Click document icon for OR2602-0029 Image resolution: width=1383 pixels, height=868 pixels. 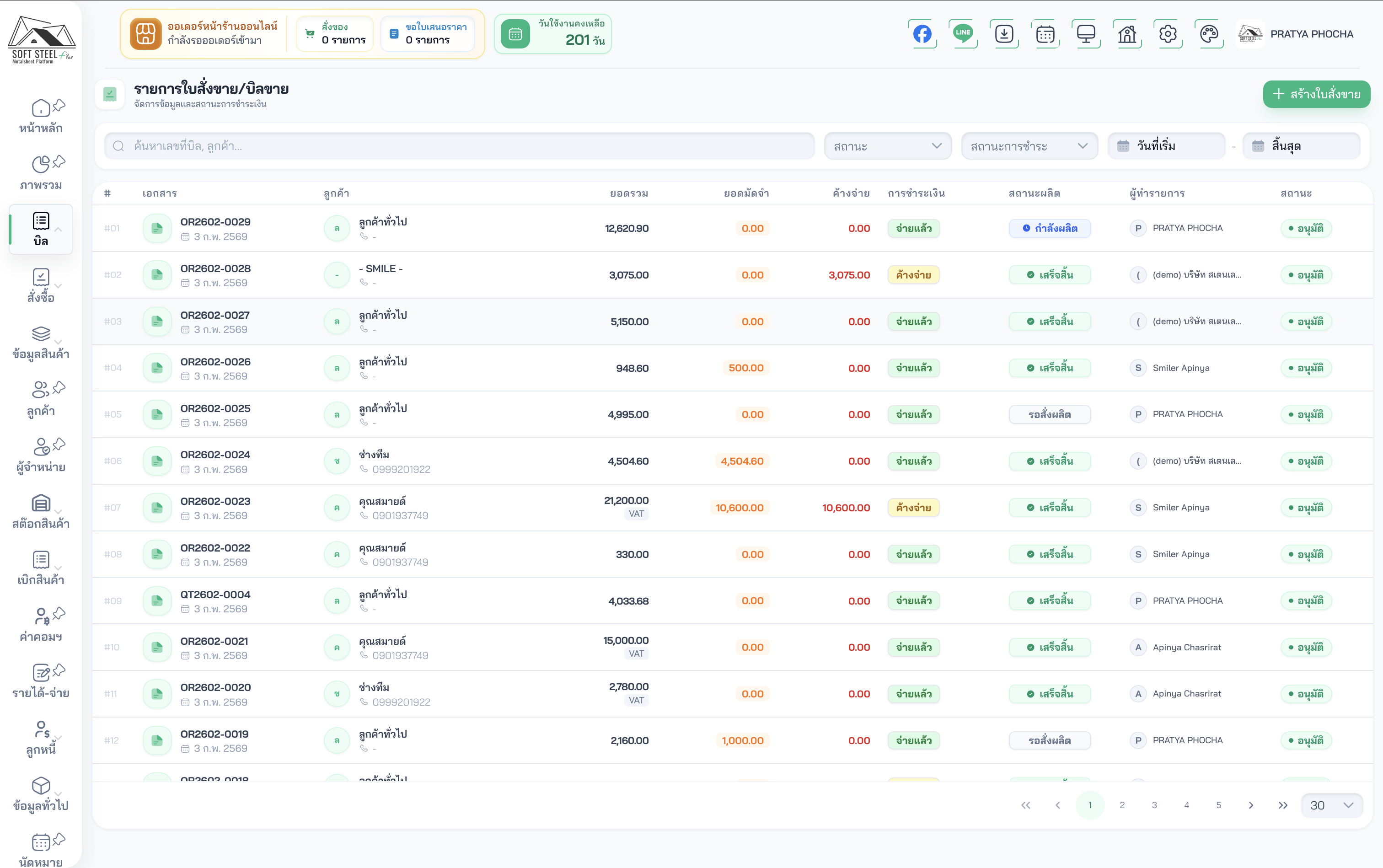coord(157,229)
